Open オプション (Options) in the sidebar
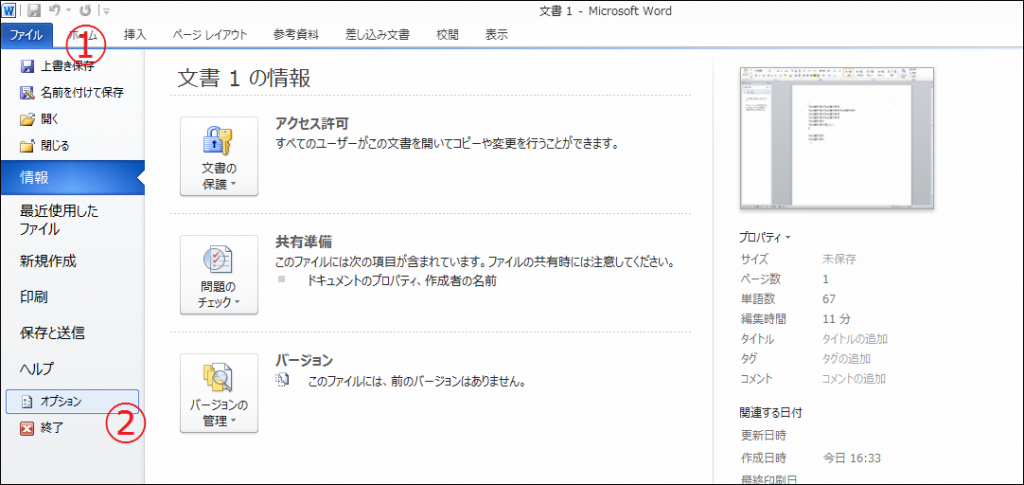The image size is (1024, 485). 72,401
